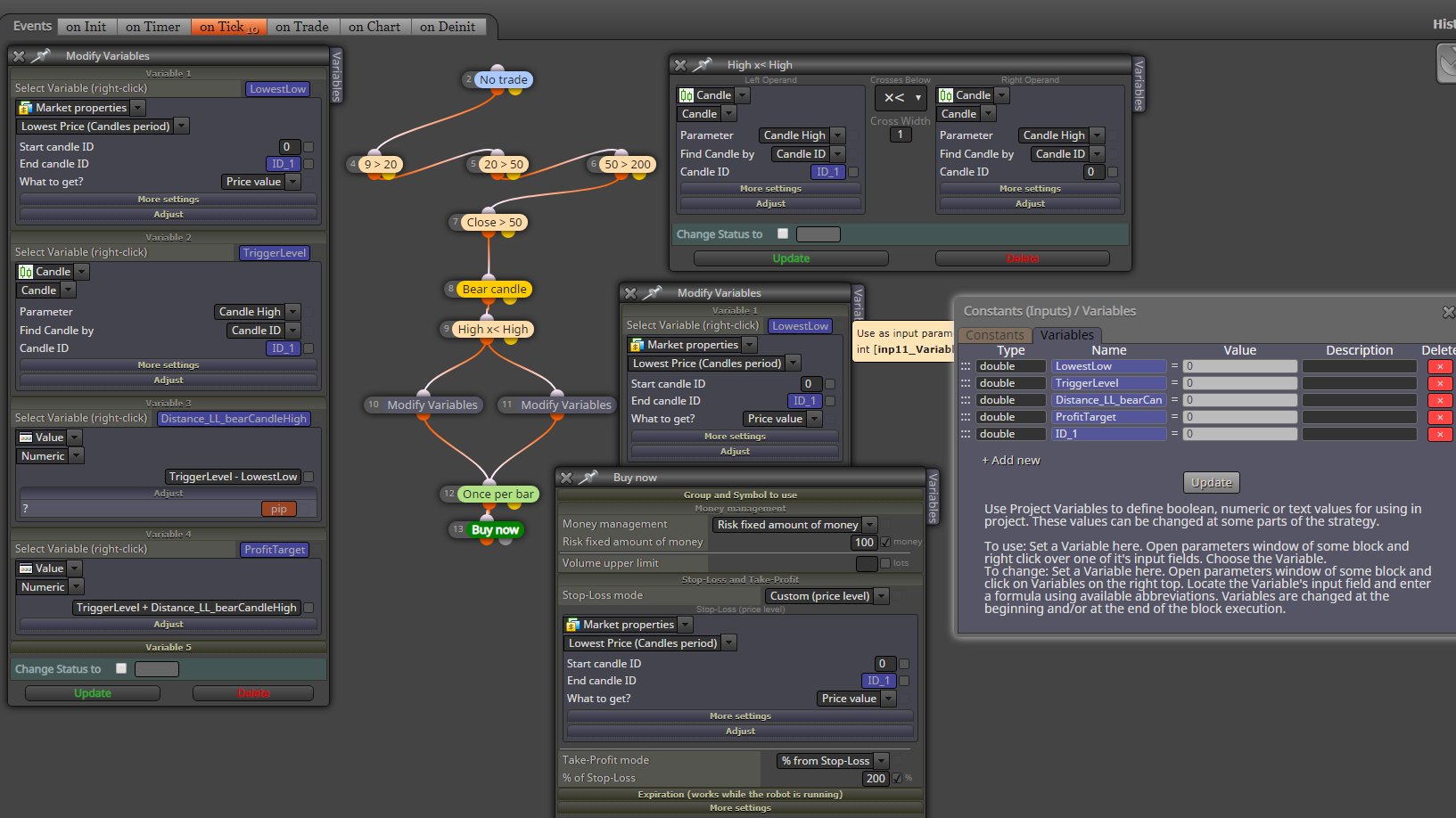
Task: Click status color swatch in left panel
Action: pos(157,669)
